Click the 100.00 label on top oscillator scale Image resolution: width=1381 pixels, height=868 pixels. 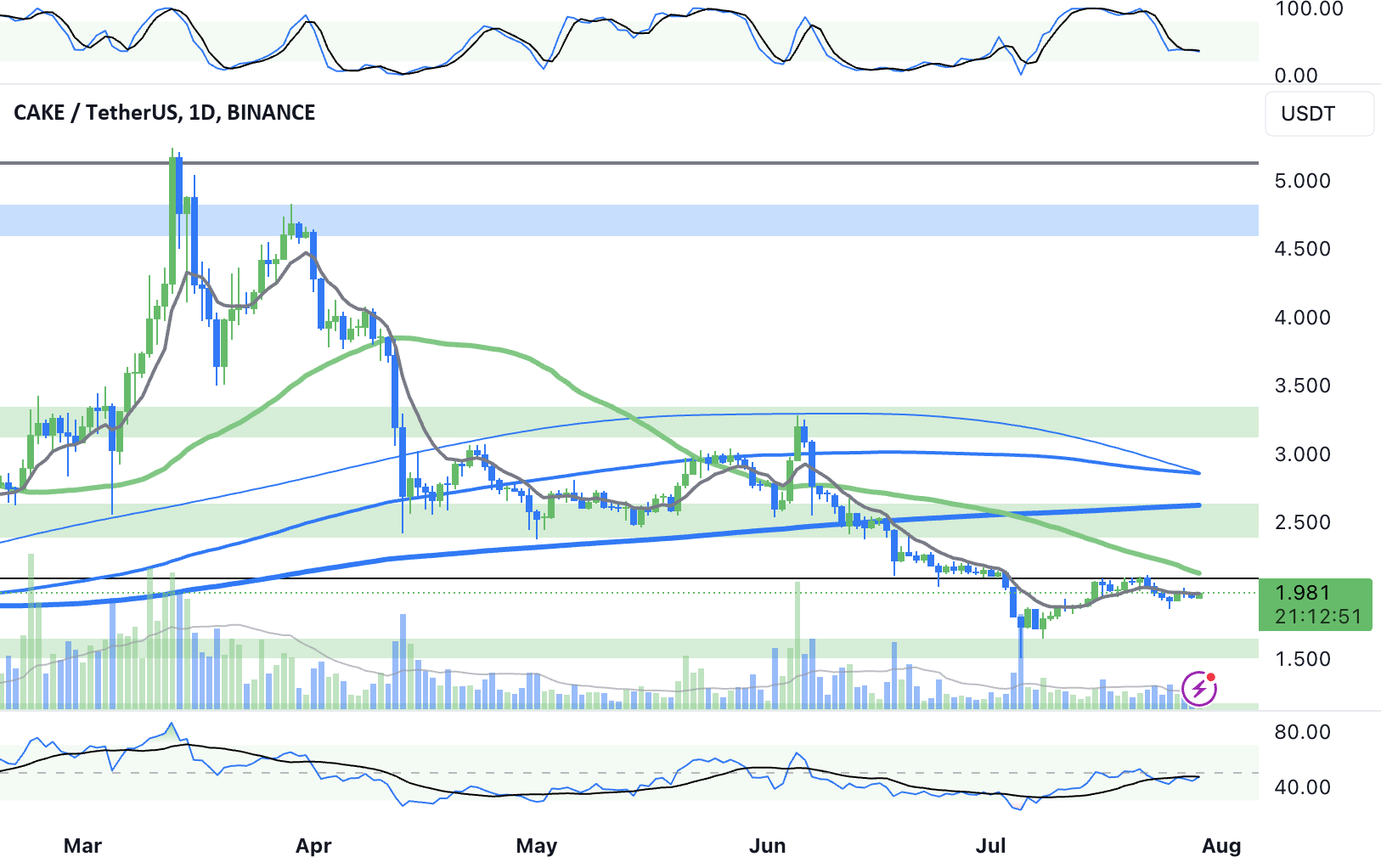click(1309, 9)
